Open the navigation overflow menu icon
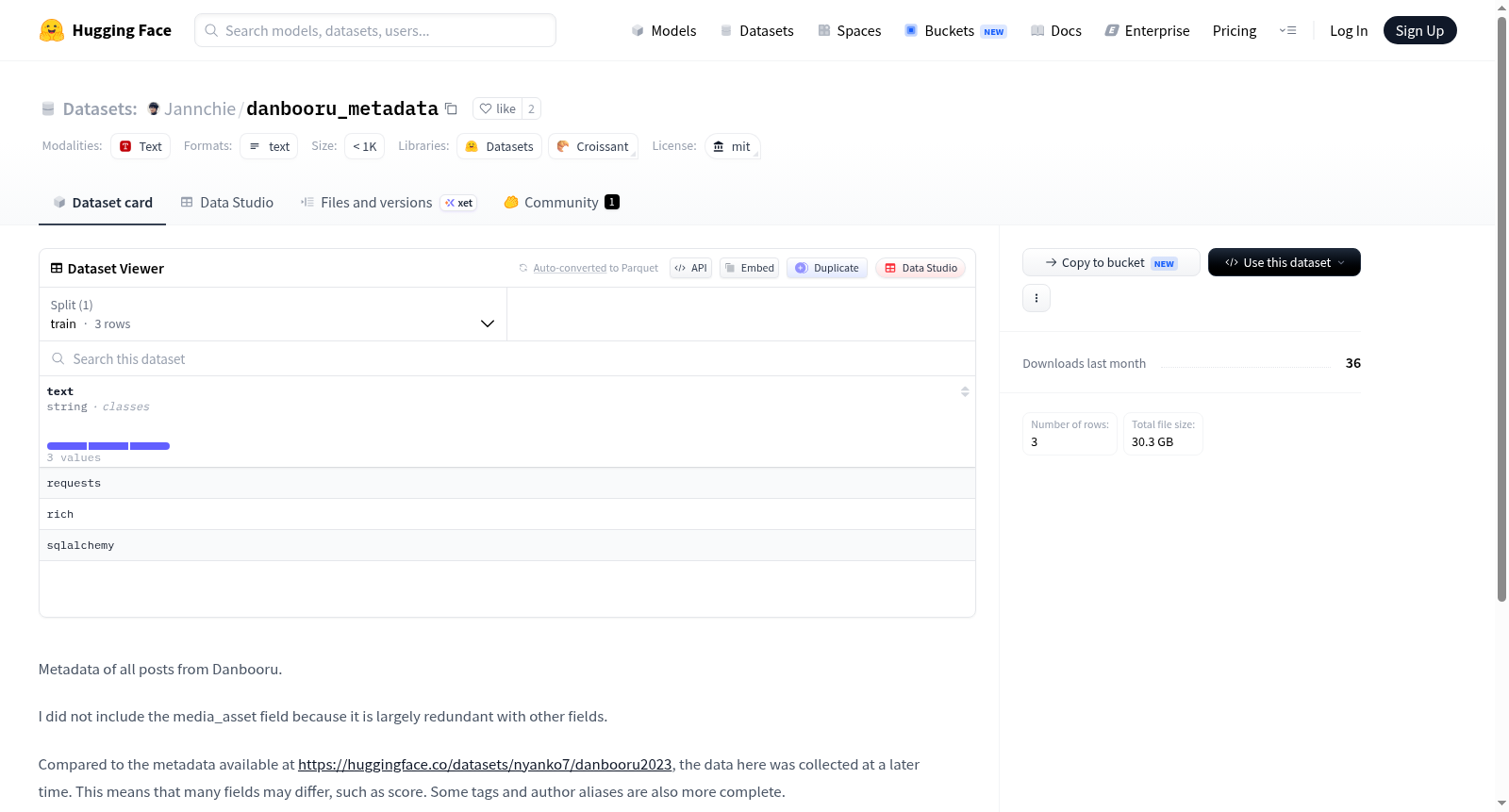Image resolution: width=1509 pixels, height=812 pixels. (1288, 30)
